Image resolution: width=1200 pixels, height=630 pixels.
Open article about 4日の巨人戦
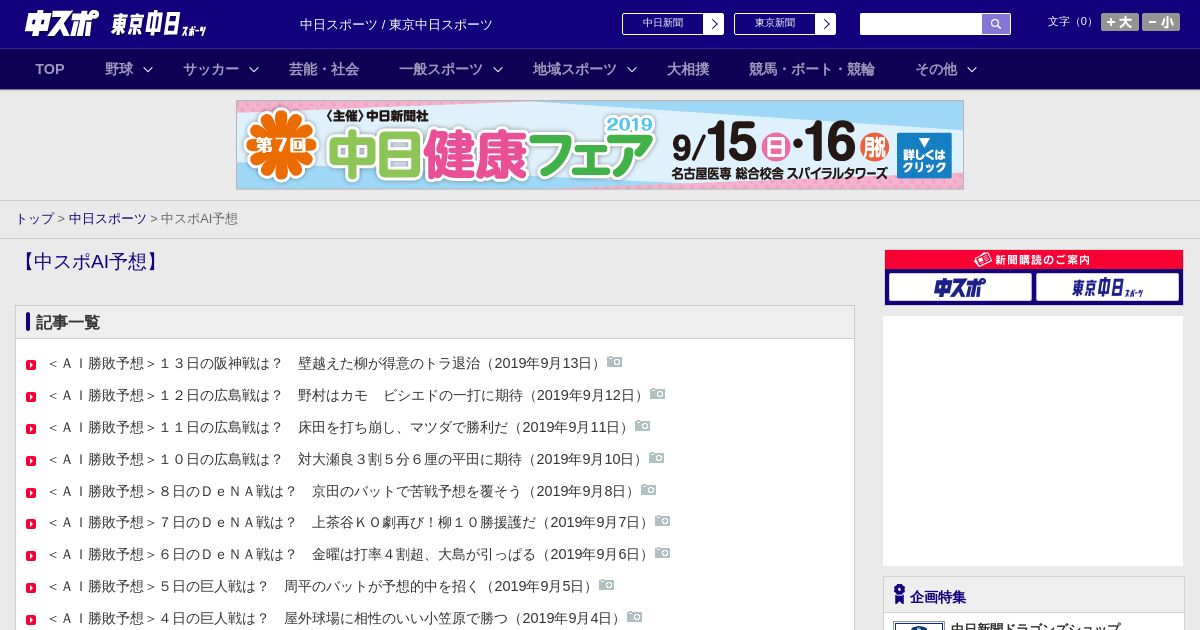point(336,618)
